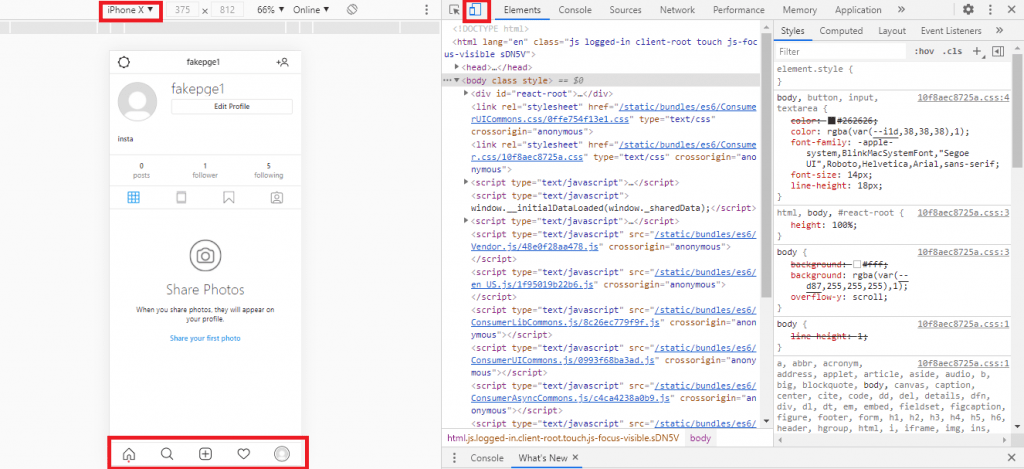
Task: Open the 66% zoom dropdown
Action: click(x=270, y=9)
